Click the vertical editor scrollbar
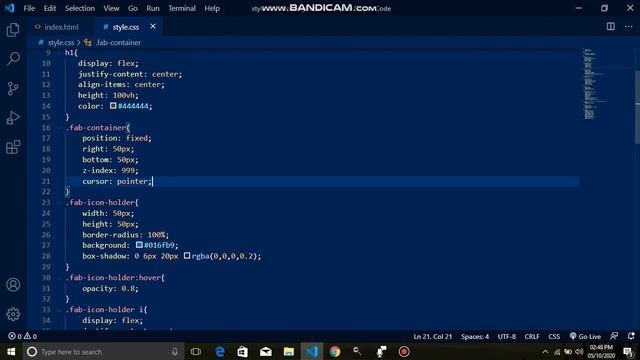This screenshot has height=360, width=640. click(637, 107)
